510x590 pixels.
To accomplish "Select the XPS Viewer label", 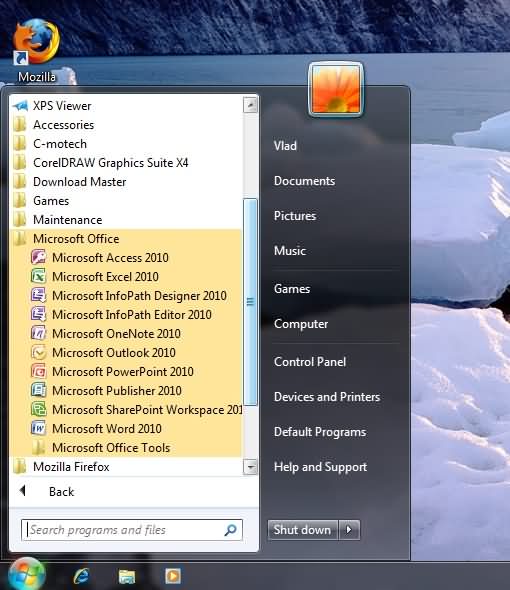I will 62,106.
